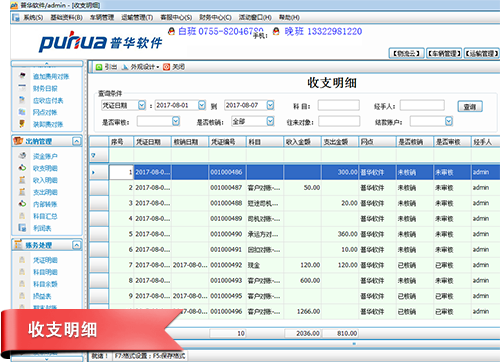Image resolution: width=500 pixels, height=362 pixels.
Task: Click the 凭证明细 sidebar icon
Action: click(x=22, y=260)
